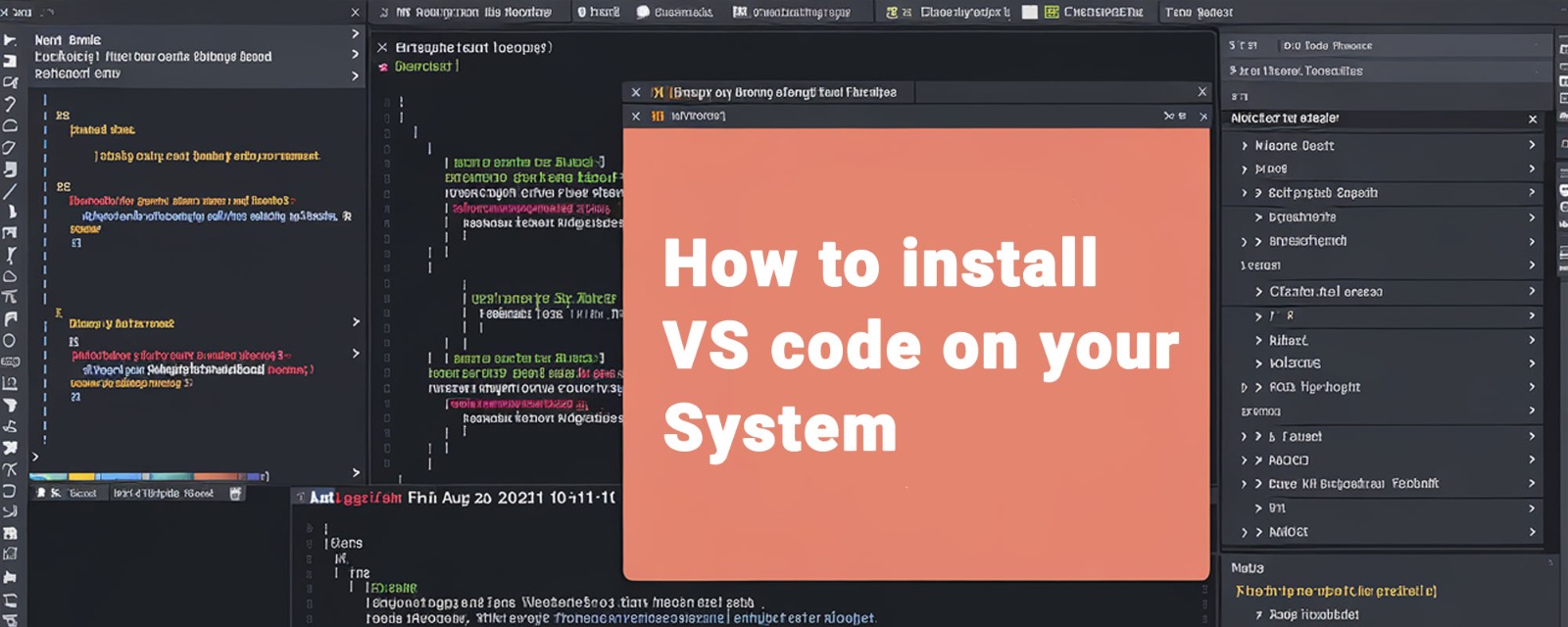Click the orange segment of the color strip
1568x627 pixels.
[217, 477]
